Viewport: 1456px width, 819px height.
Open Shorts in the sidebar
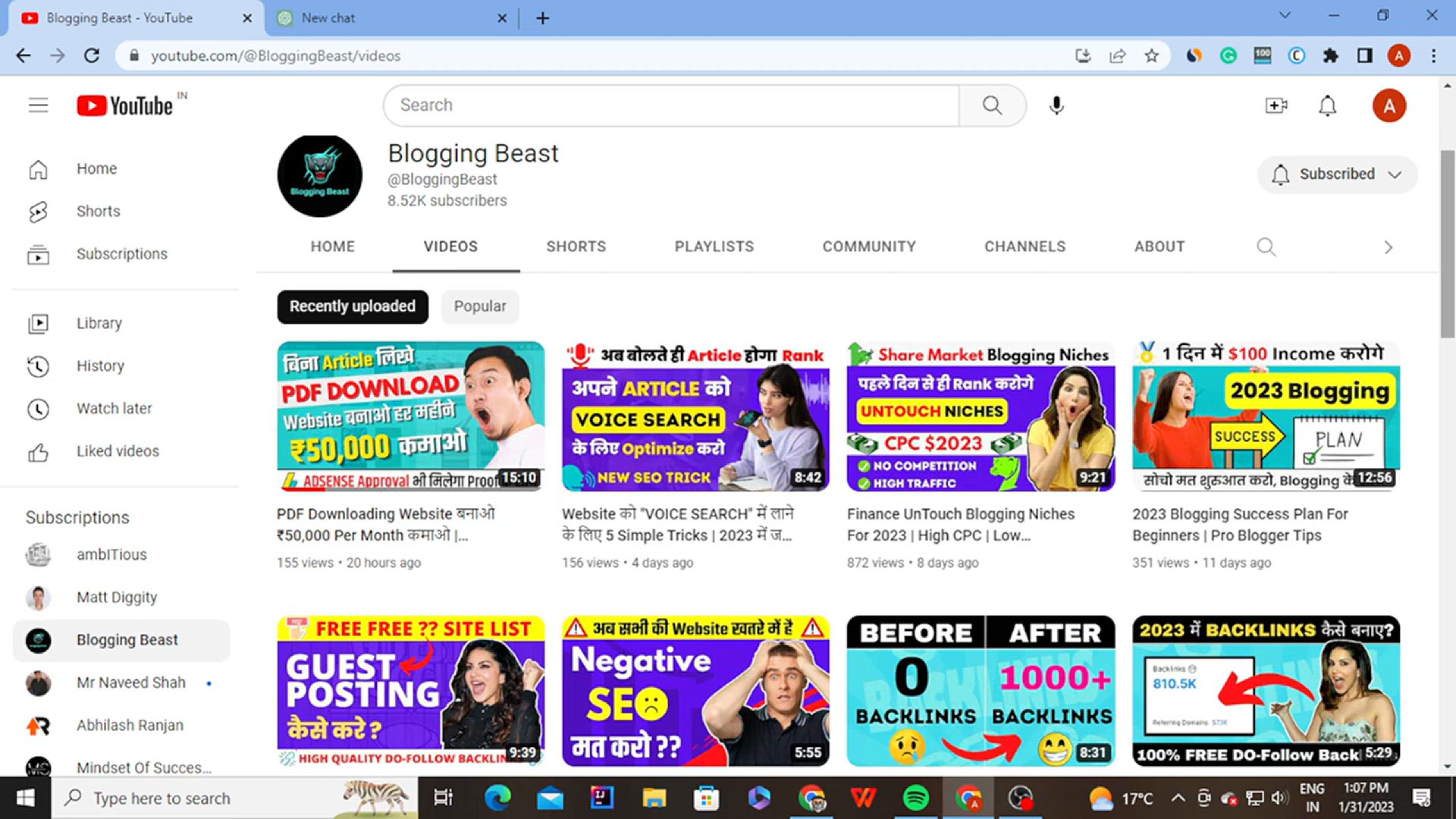coord(121,212)
